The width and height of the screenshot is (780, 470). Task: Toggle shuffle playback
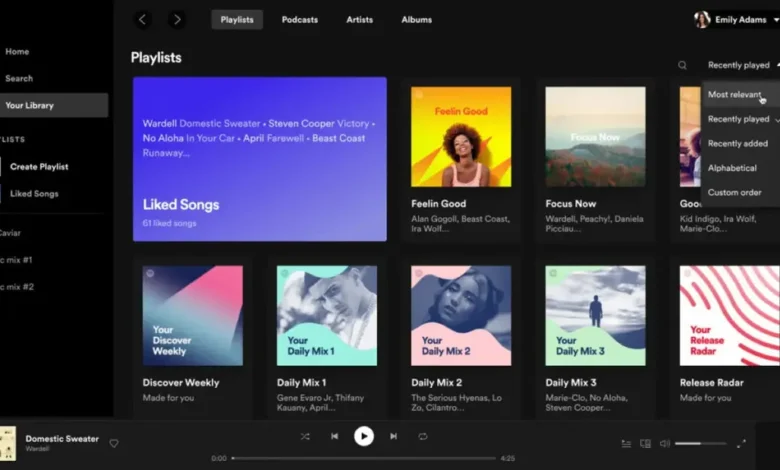tap(305, 436)
